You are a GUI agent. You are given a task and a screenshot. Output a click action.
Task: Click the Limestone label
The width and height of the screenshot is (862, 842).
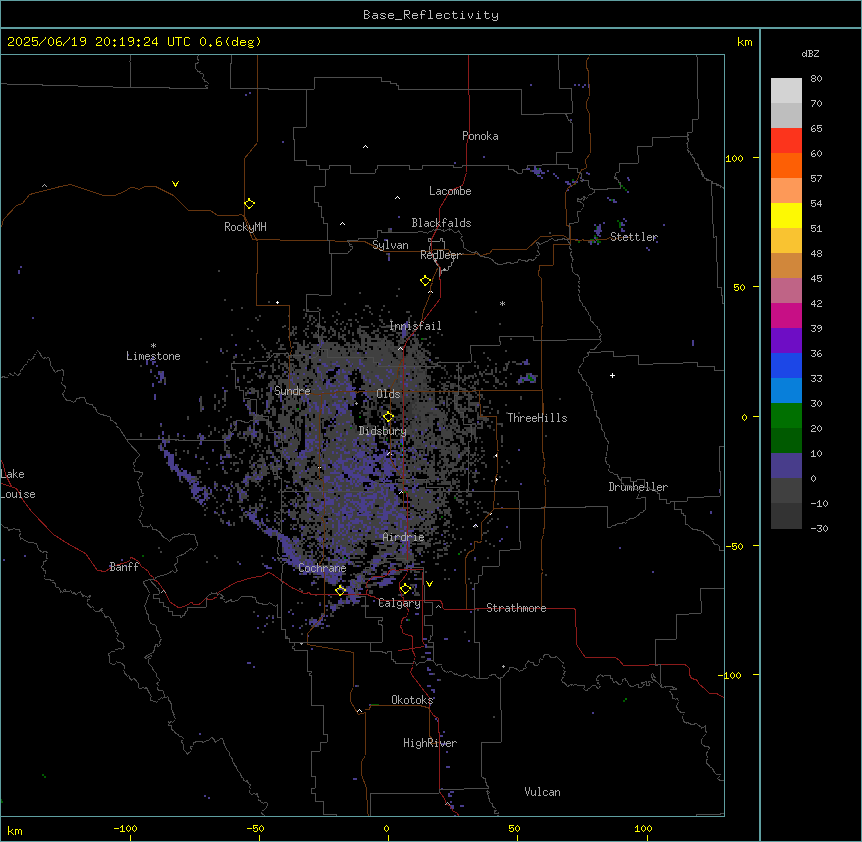click(x=153, y=356)
